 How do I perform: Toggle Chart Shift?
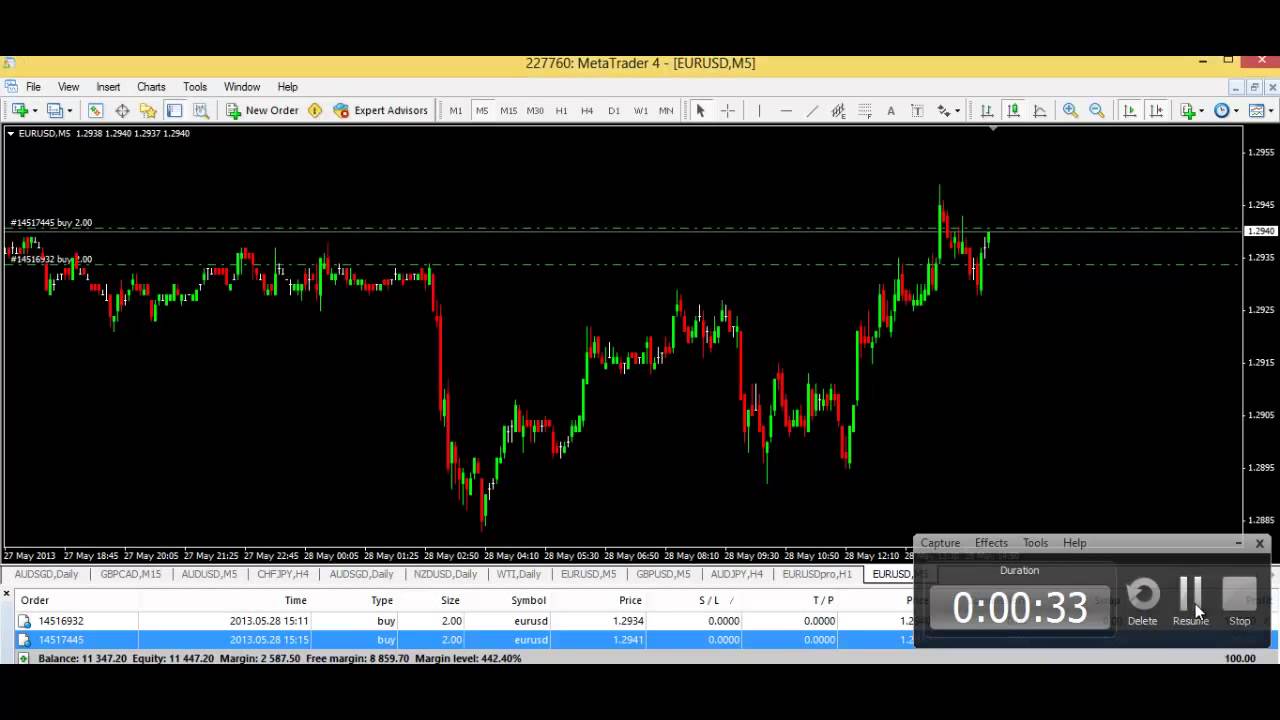click(1156, 110)
